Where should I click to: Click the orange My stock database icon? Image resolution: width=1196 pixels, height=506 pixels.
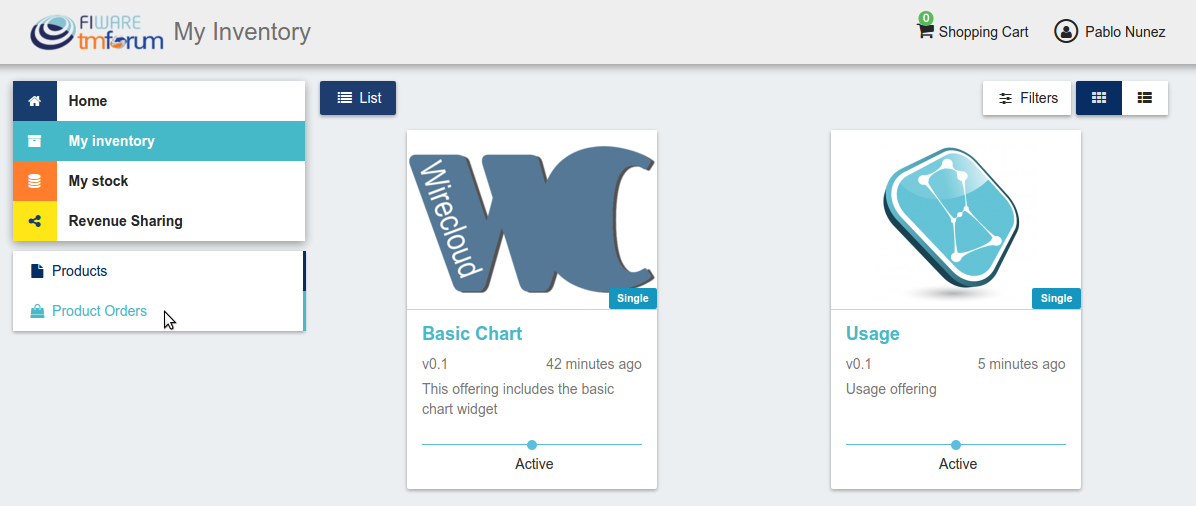coord(34,181)
